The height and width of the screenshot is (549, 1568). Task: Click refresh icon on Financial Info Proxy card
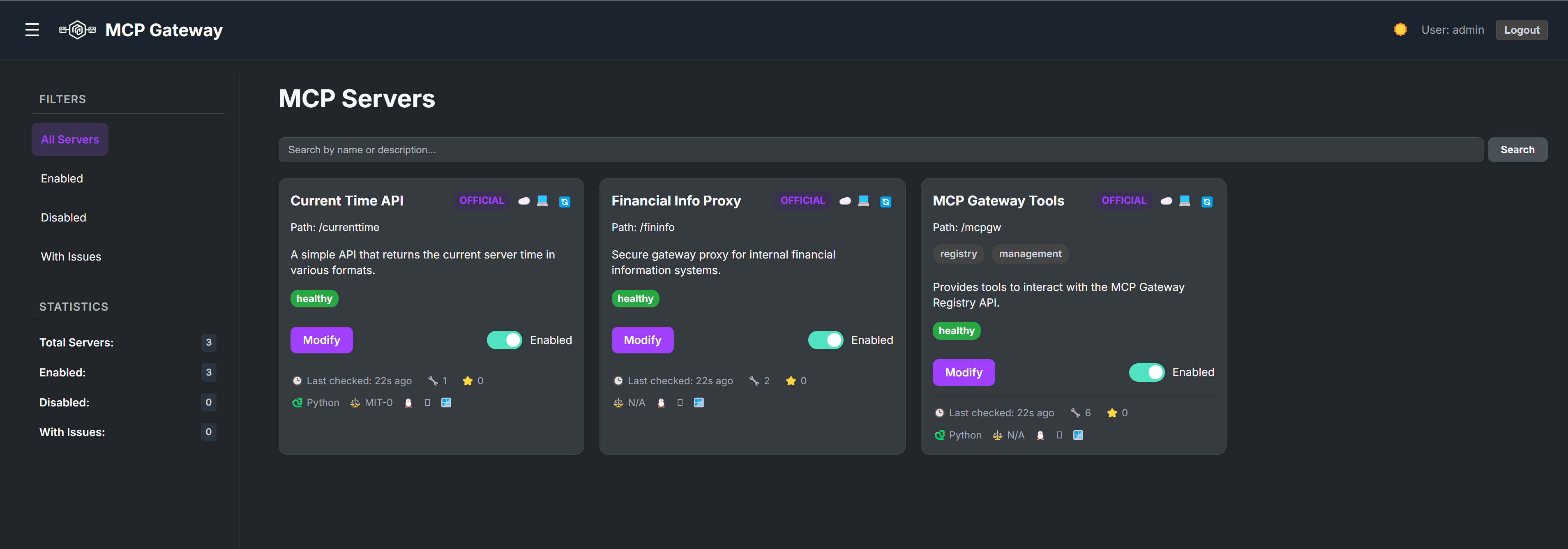(885, 201)
